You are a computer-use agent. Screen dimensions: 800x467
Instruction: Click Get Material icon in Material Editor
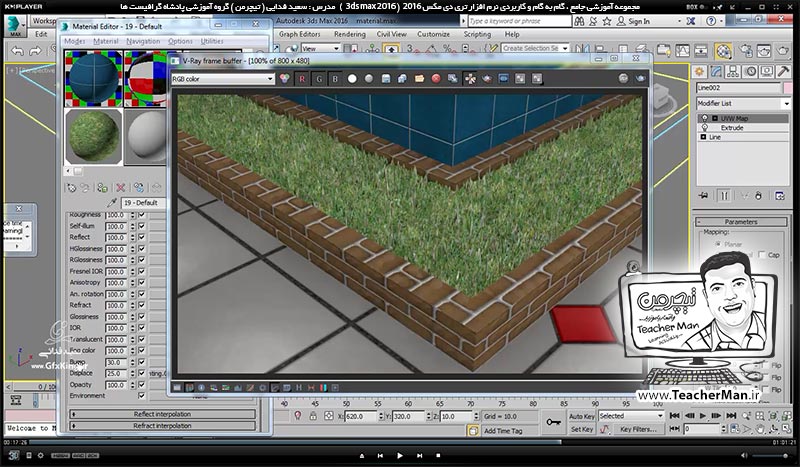pos(71,188)
